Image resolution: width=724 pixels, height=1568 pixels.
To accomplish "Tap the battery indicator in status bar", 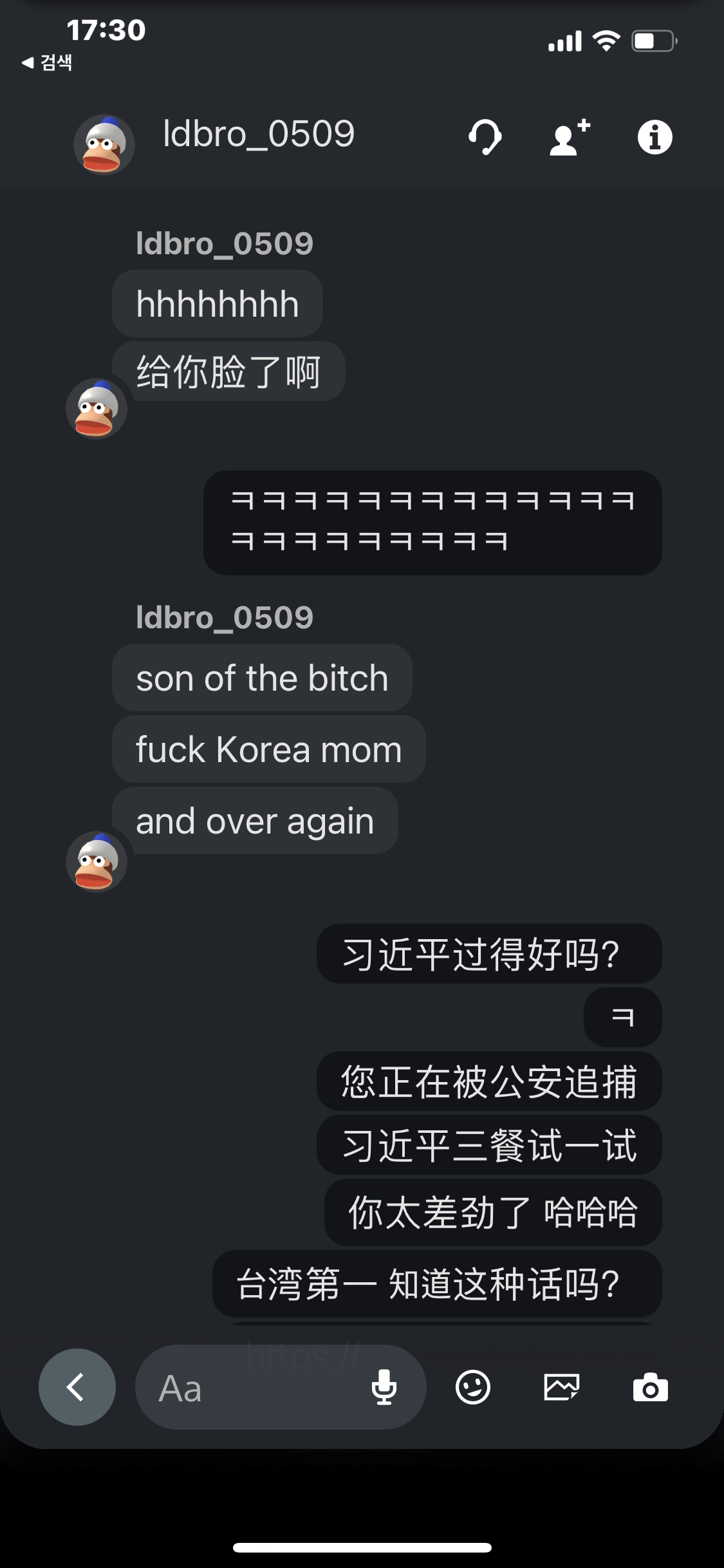I will click(x=654, y=41).
